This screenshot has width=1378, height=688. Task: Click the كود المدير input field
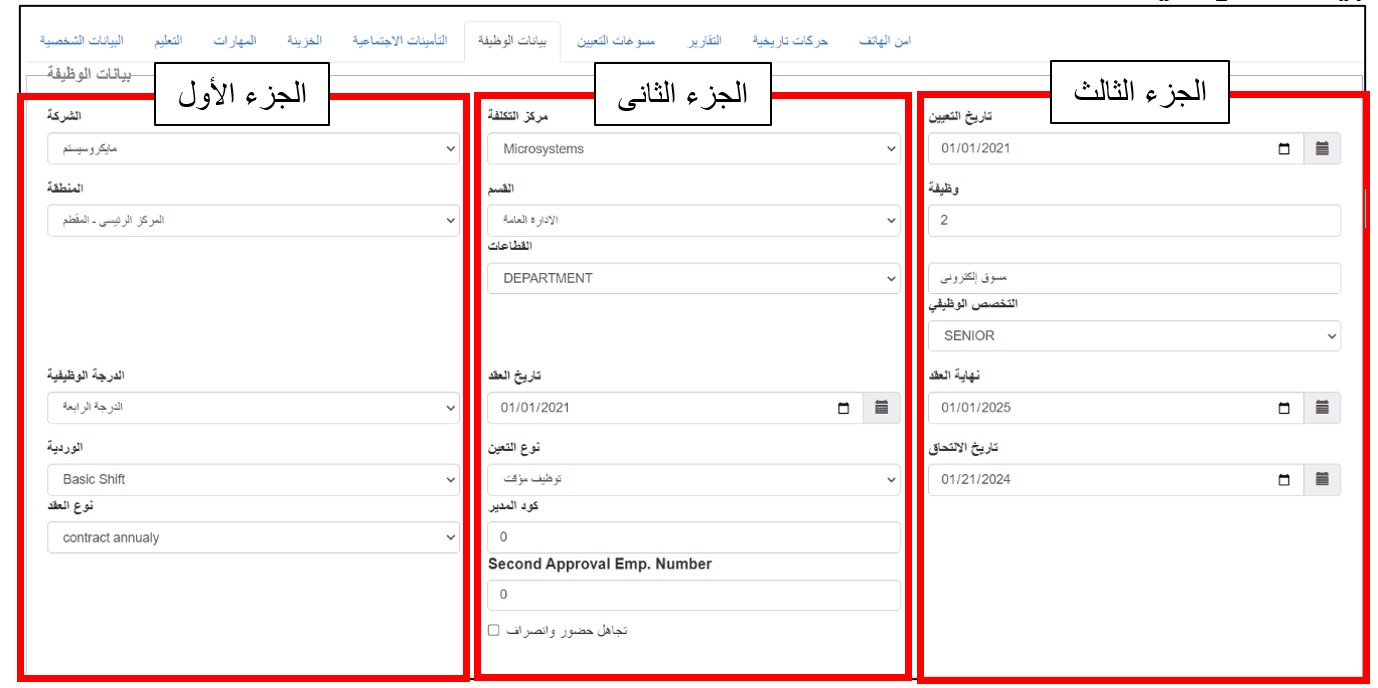tap(693, 538)
